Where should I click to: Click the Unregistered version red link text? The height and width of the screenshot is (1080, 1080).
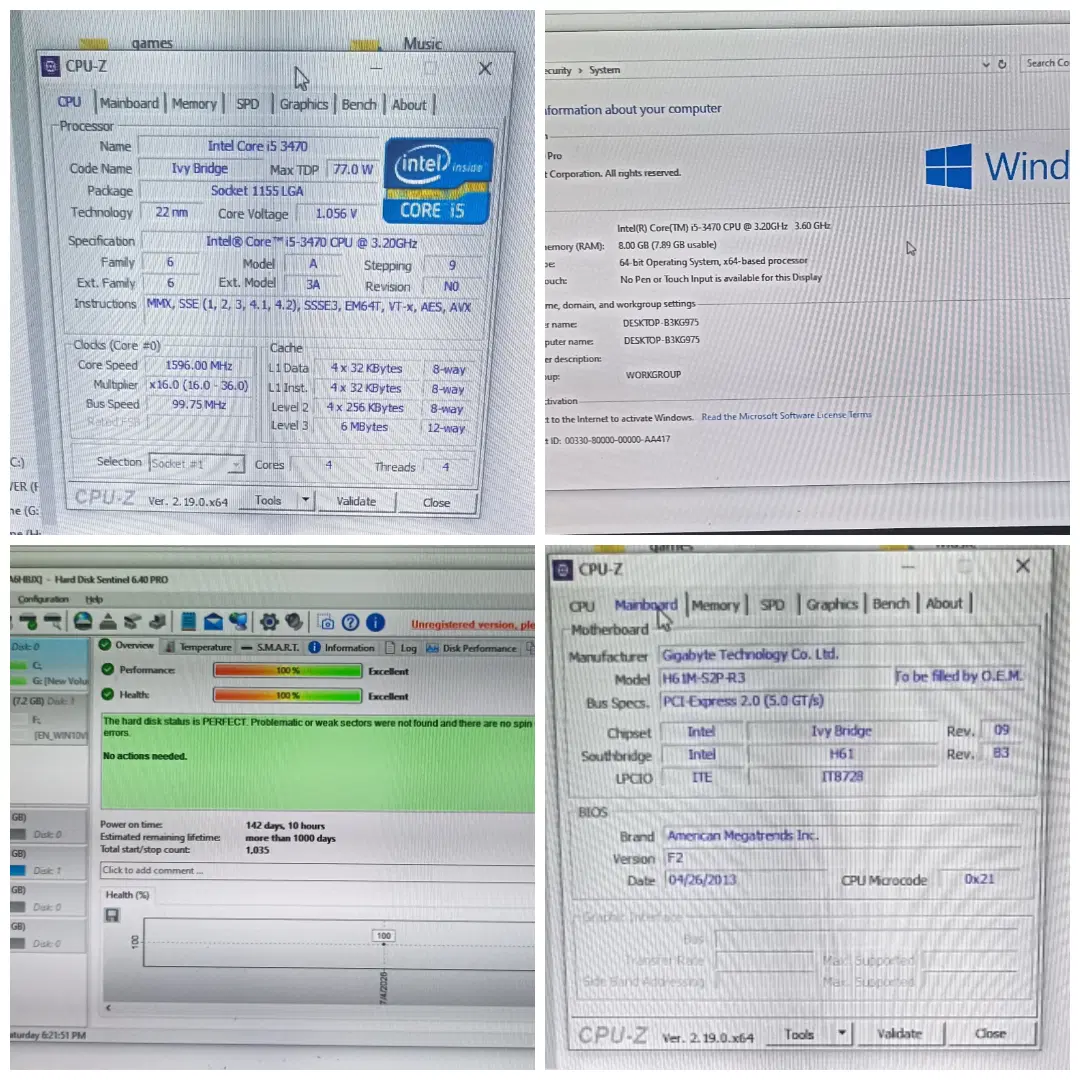tap(472, 625)
